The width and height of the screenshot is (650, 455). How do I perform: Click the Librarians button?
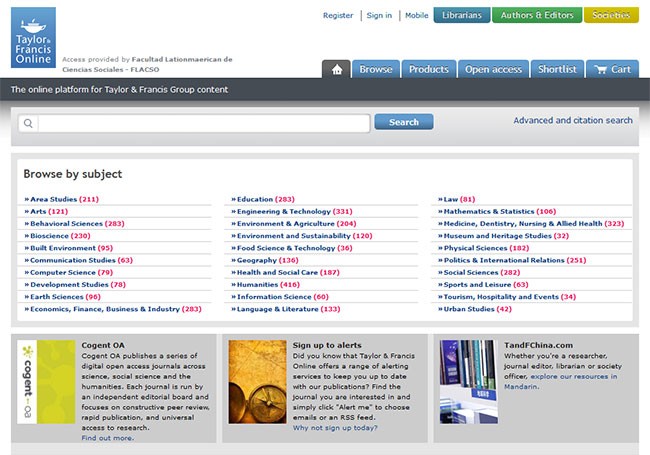pyautogui.click(x=462, y=15)
